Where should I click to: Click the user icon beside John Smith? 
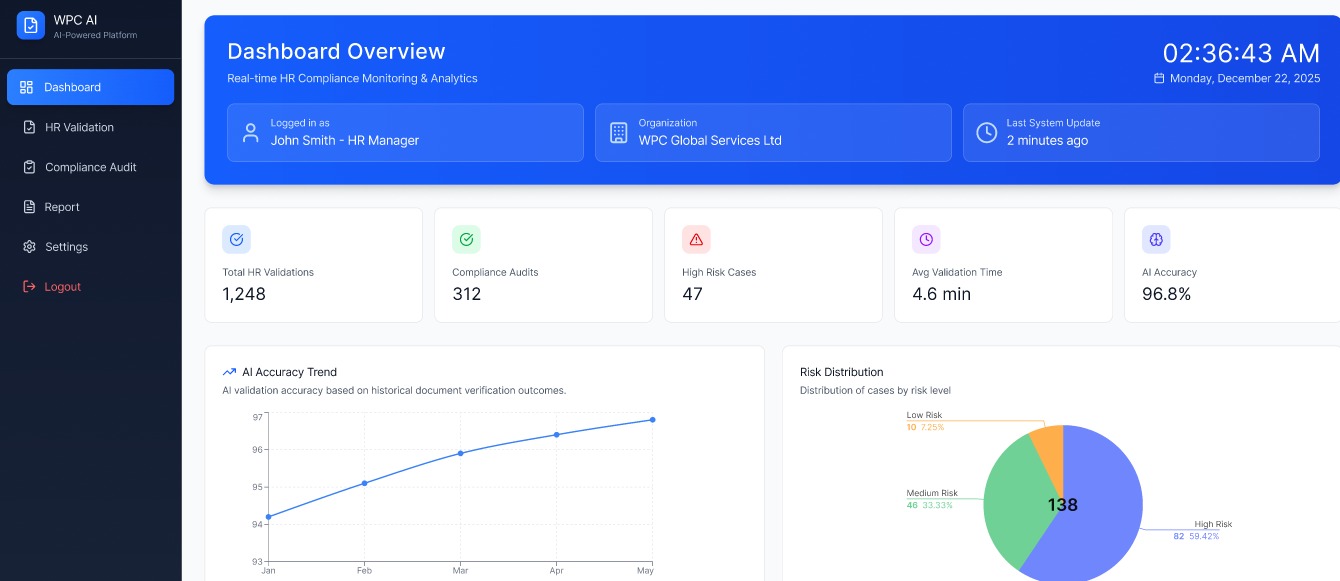(250, 132)
